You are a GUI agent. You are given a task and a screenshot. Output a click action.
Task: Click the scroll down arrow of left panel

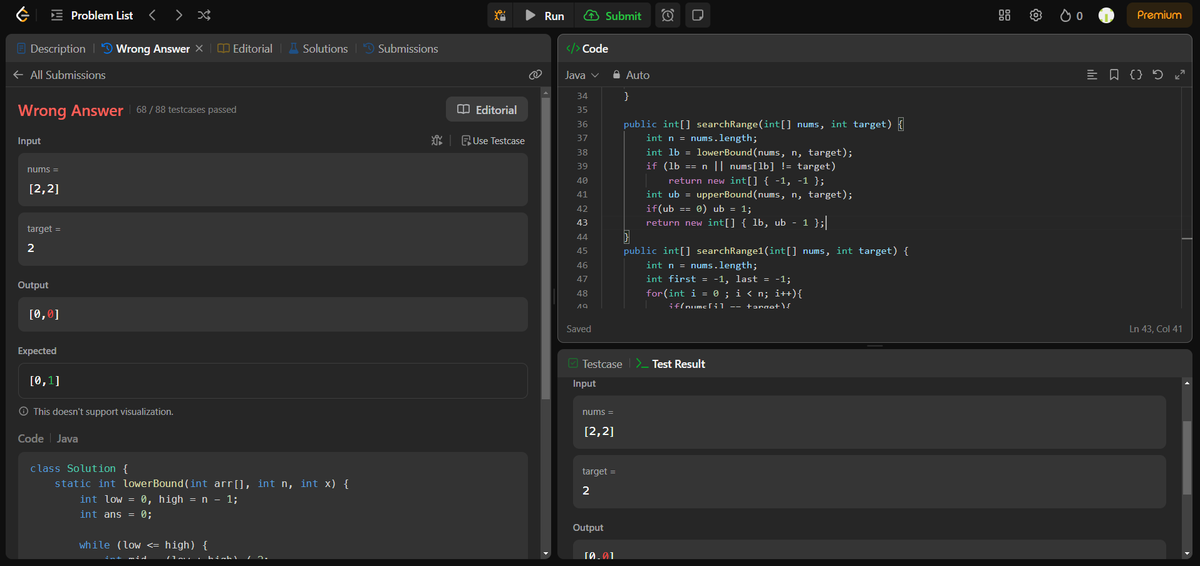[545, 553]
